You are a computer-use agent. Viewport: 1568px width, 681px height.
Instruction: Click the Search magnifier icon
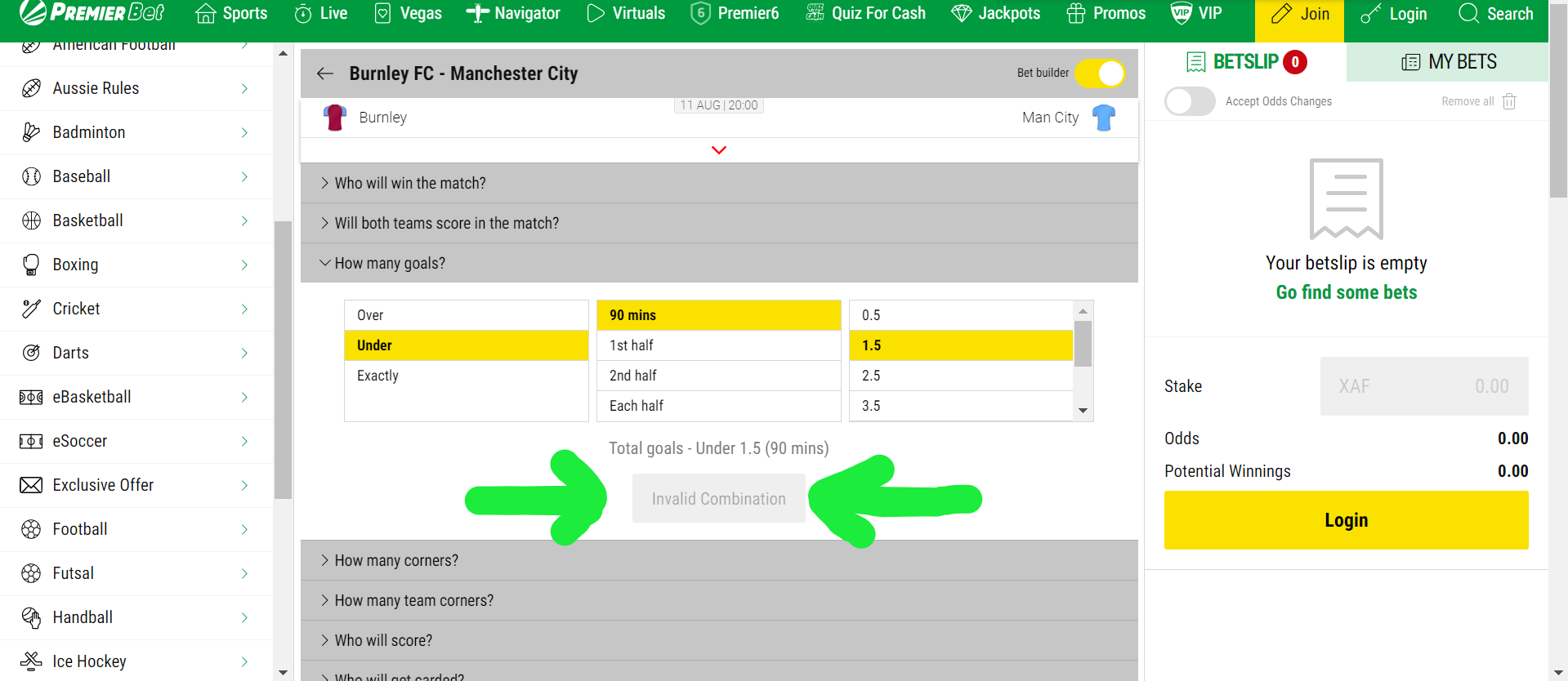tap(1468, 14)
